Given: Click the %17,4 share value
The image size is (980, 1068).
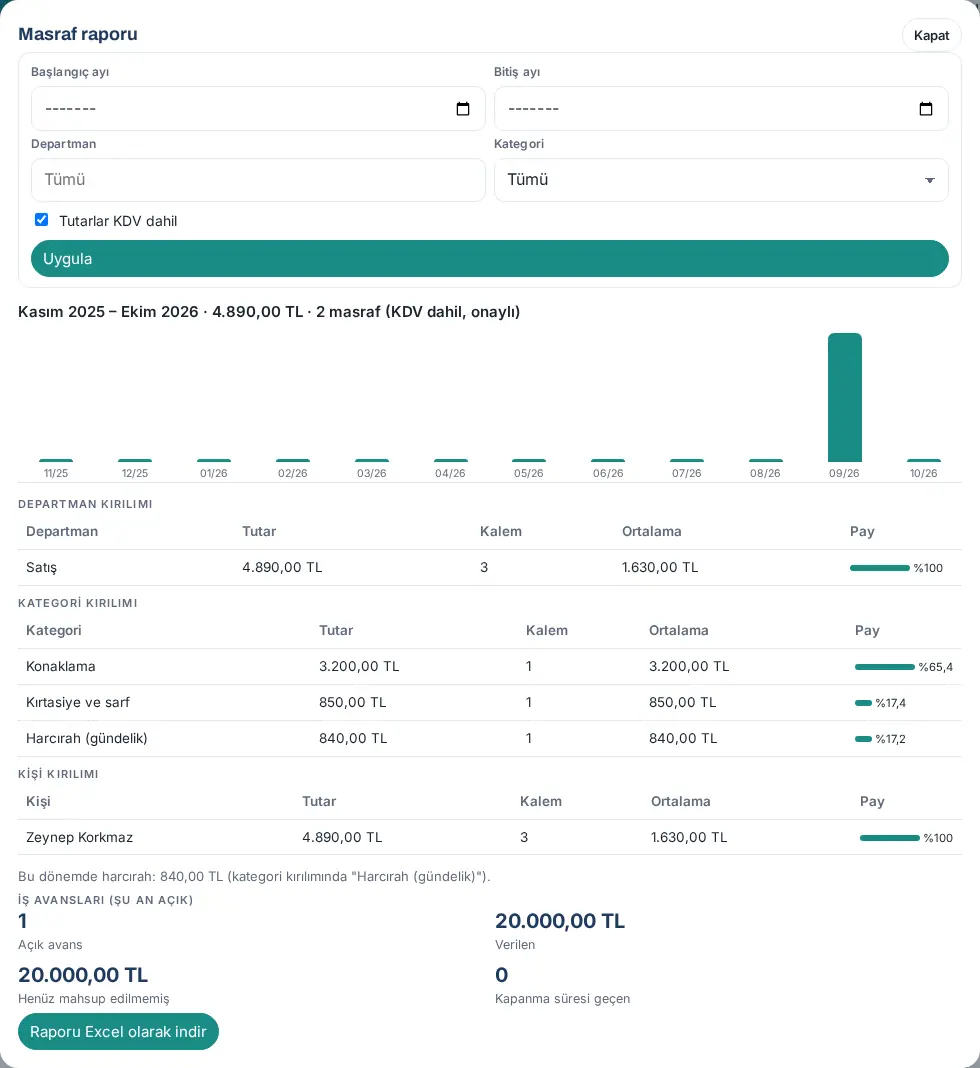Looking at the screenshot, I should coord(891,704).
